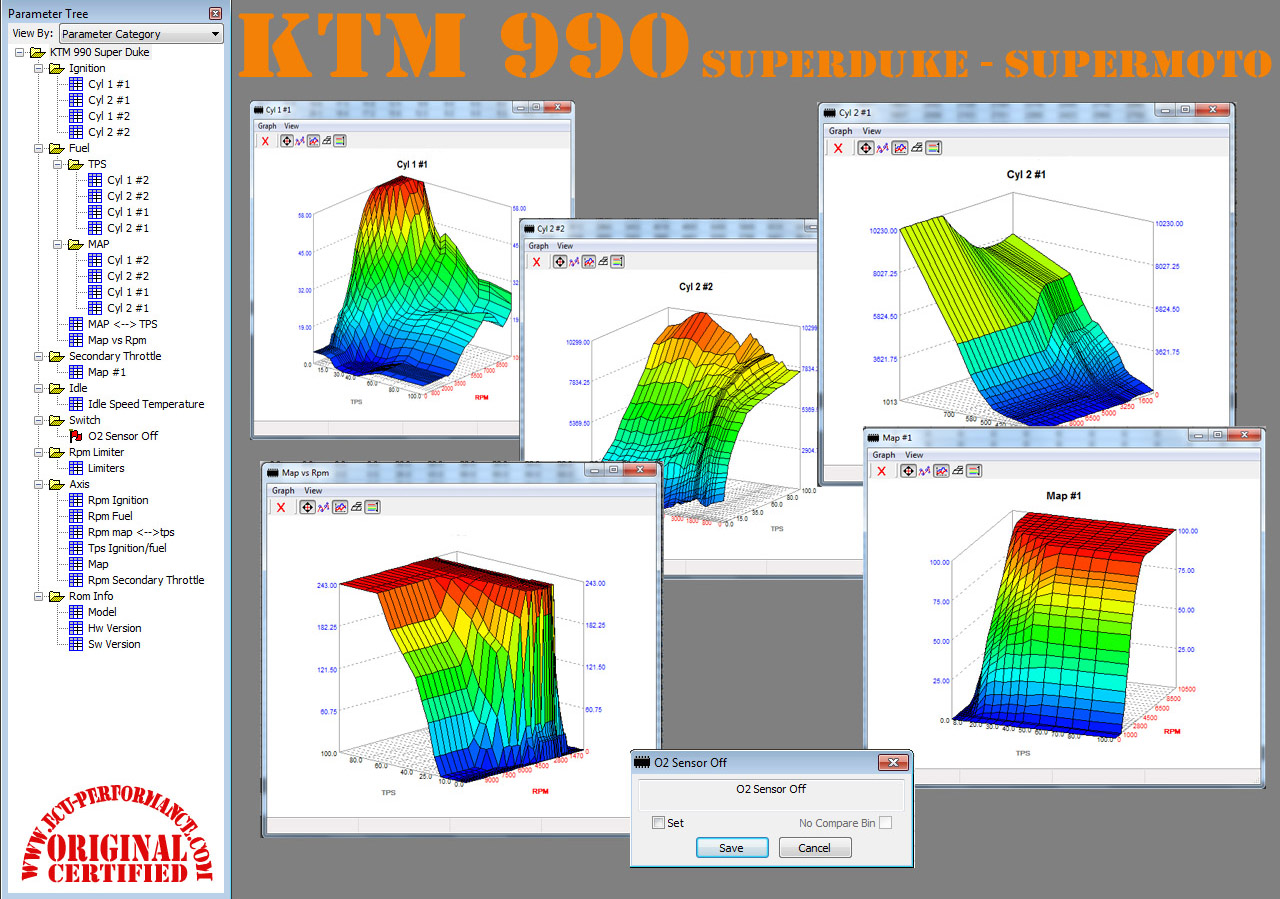Toggle color legend icon in Map #1 toolbar
This screenshot has width=1280, height=899.
click(974, 471)
